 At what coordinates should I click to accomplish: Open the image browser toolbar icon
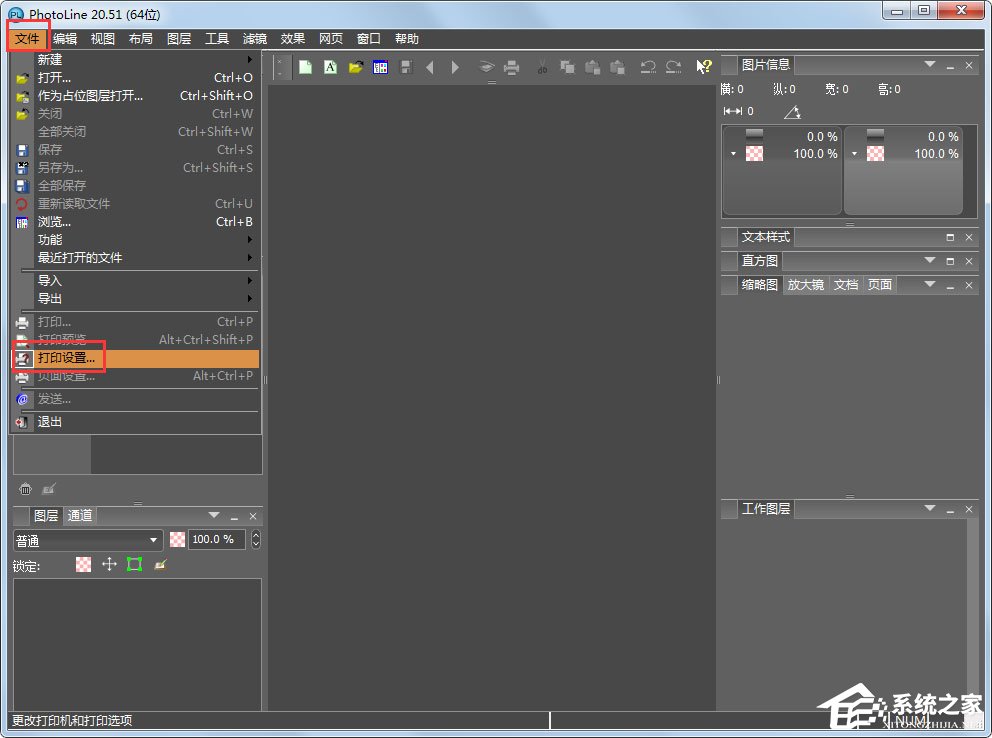point(380,66)
